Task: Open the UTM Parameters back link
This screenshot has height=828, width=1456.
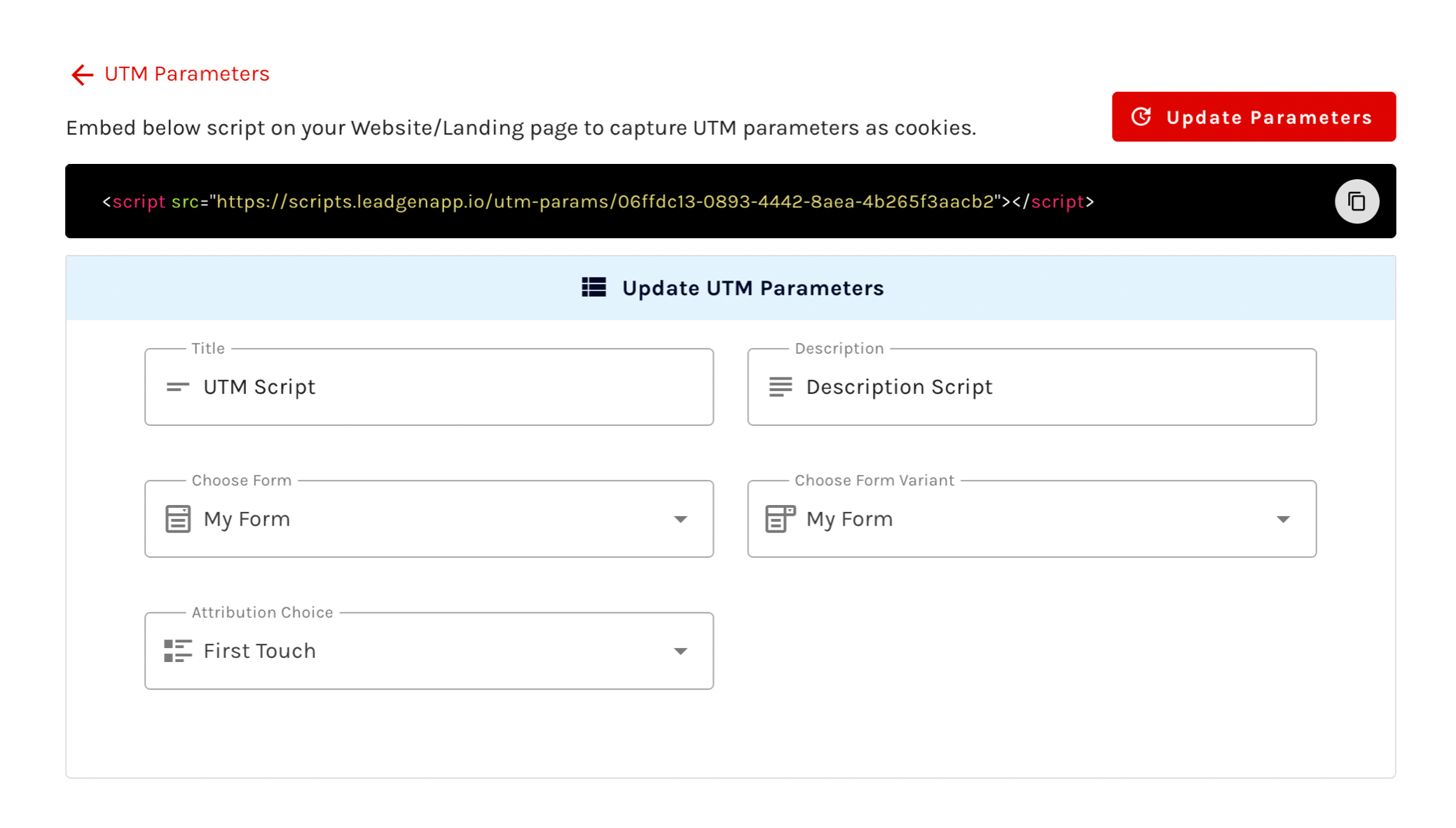Action: [x=186, y=74]
